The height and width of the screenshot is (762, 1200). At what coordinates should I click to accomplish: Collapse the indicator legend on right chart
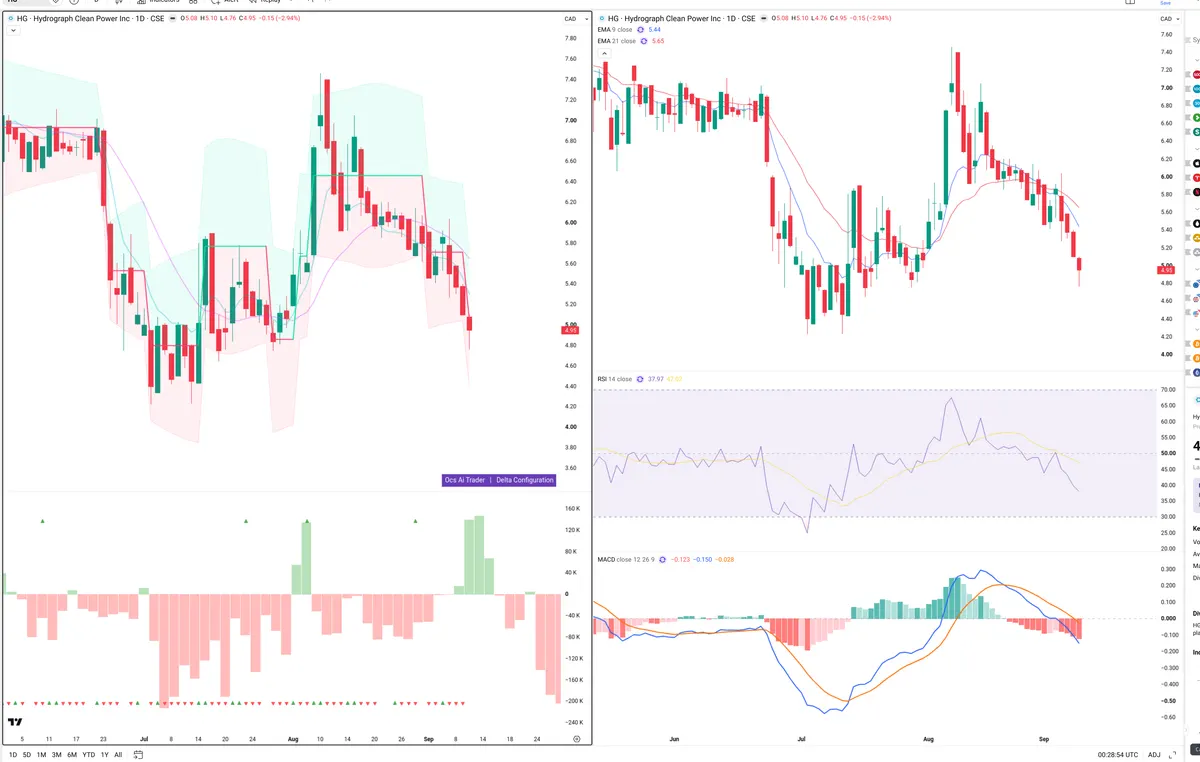pos(605,53)
